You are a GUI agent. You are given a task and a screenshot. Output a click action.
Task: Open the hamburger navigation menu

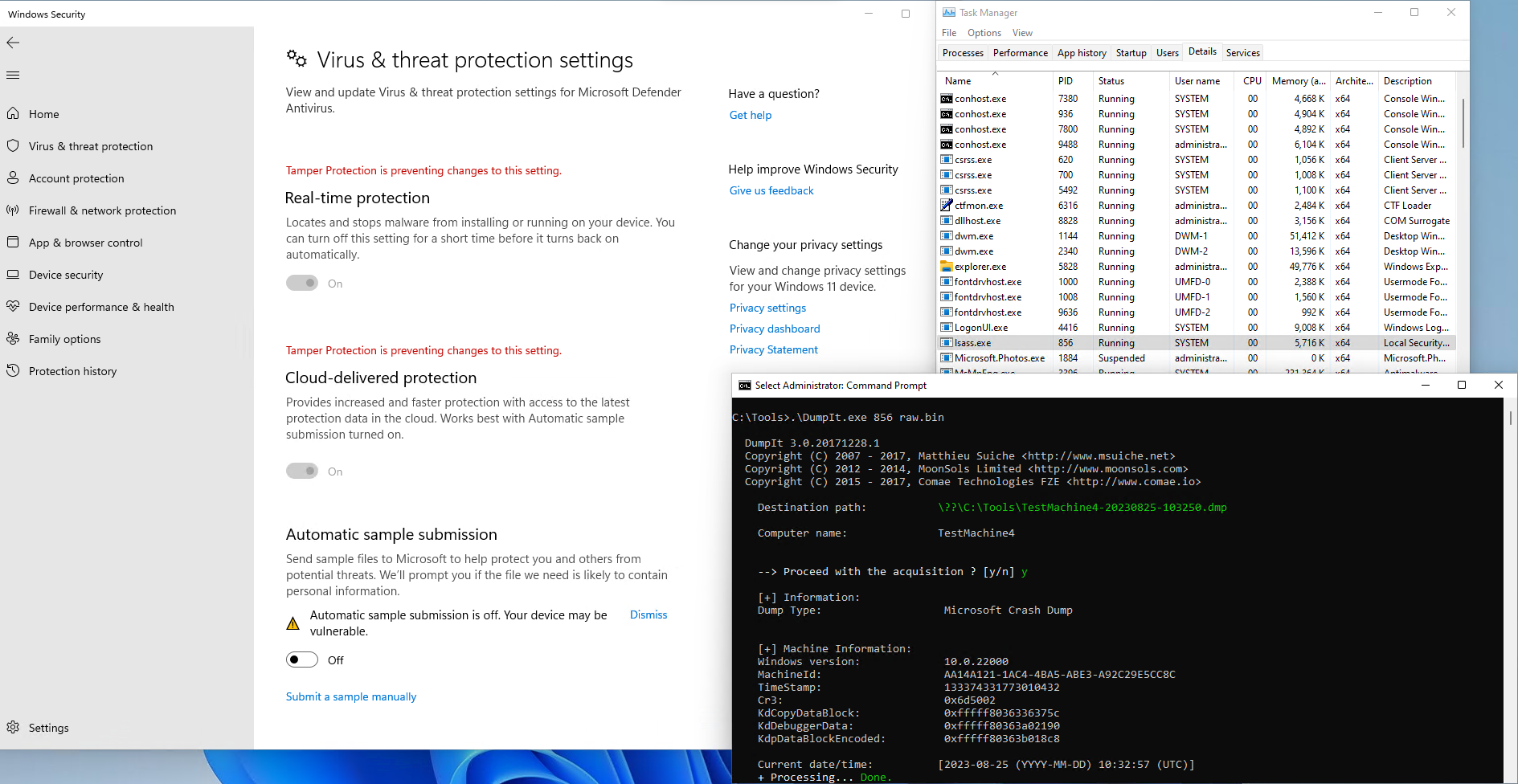pyautogui.click(x=13, y=76)
